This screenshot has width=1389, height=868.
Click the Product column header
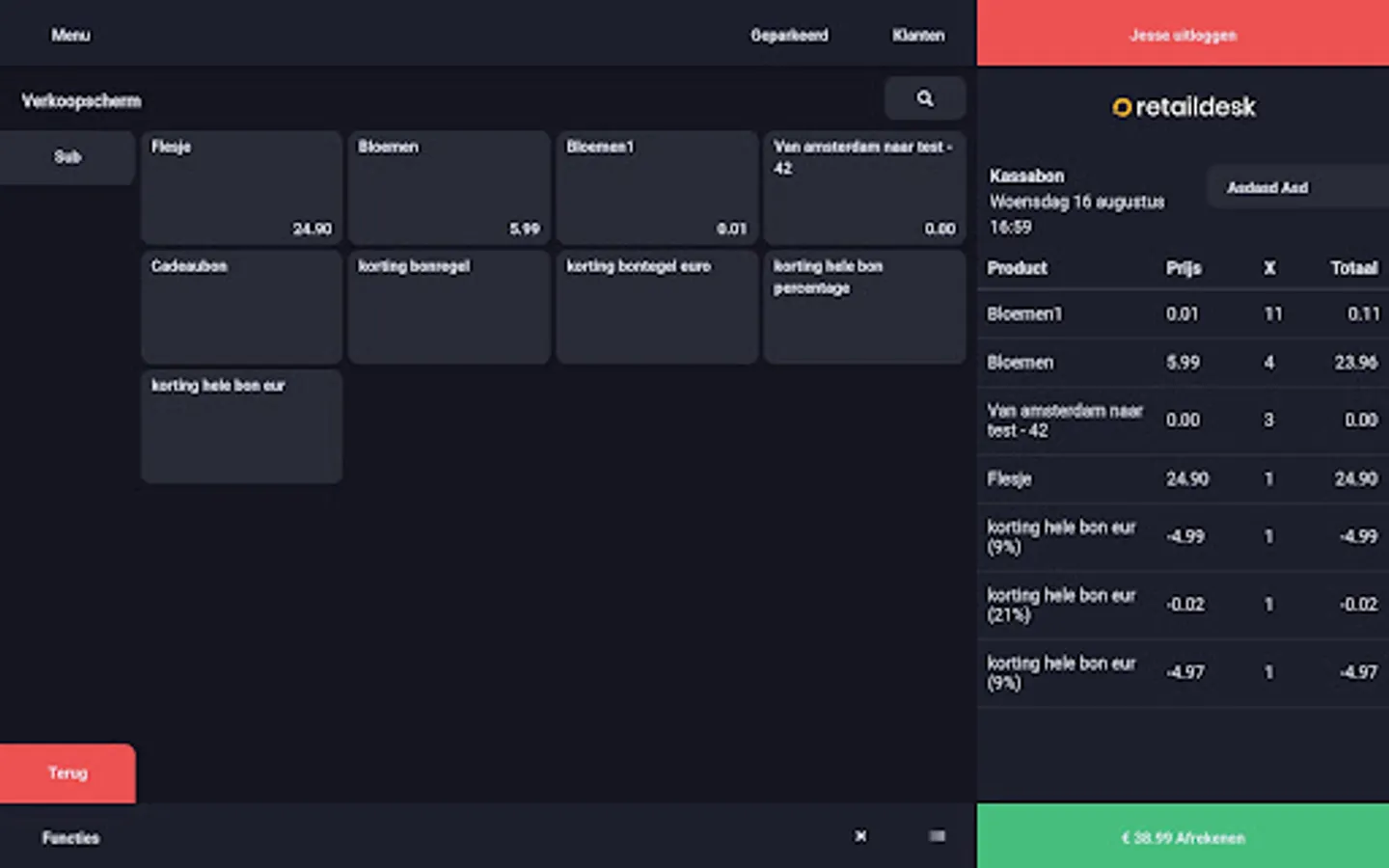point(1017,268)
